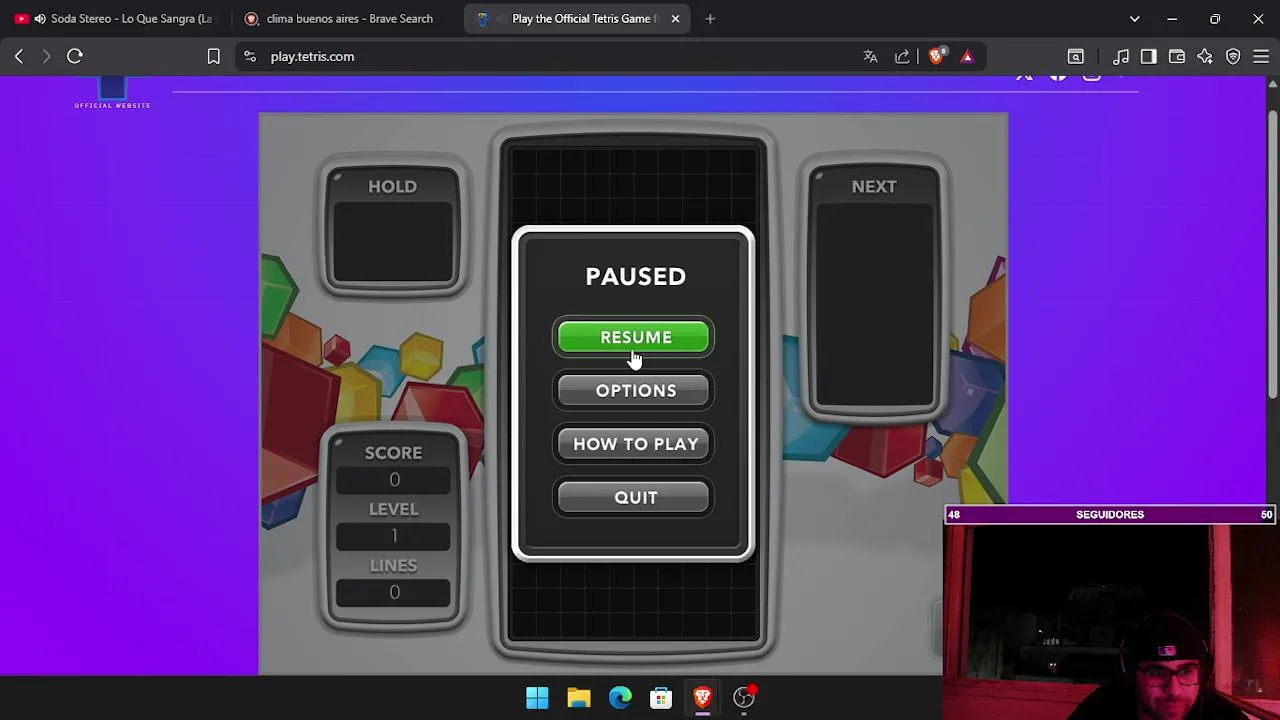Go back to the previous page
The image size is (1280, 720).
(19, 57)
